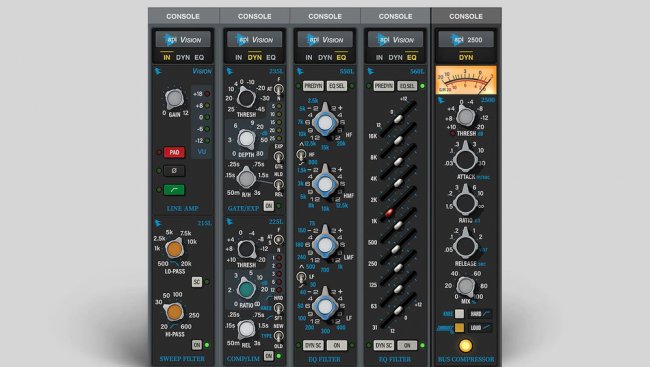Screen dimensions: 650x367
Task: Click the gain reduction VU meter
Action: [x=466, y=80]
